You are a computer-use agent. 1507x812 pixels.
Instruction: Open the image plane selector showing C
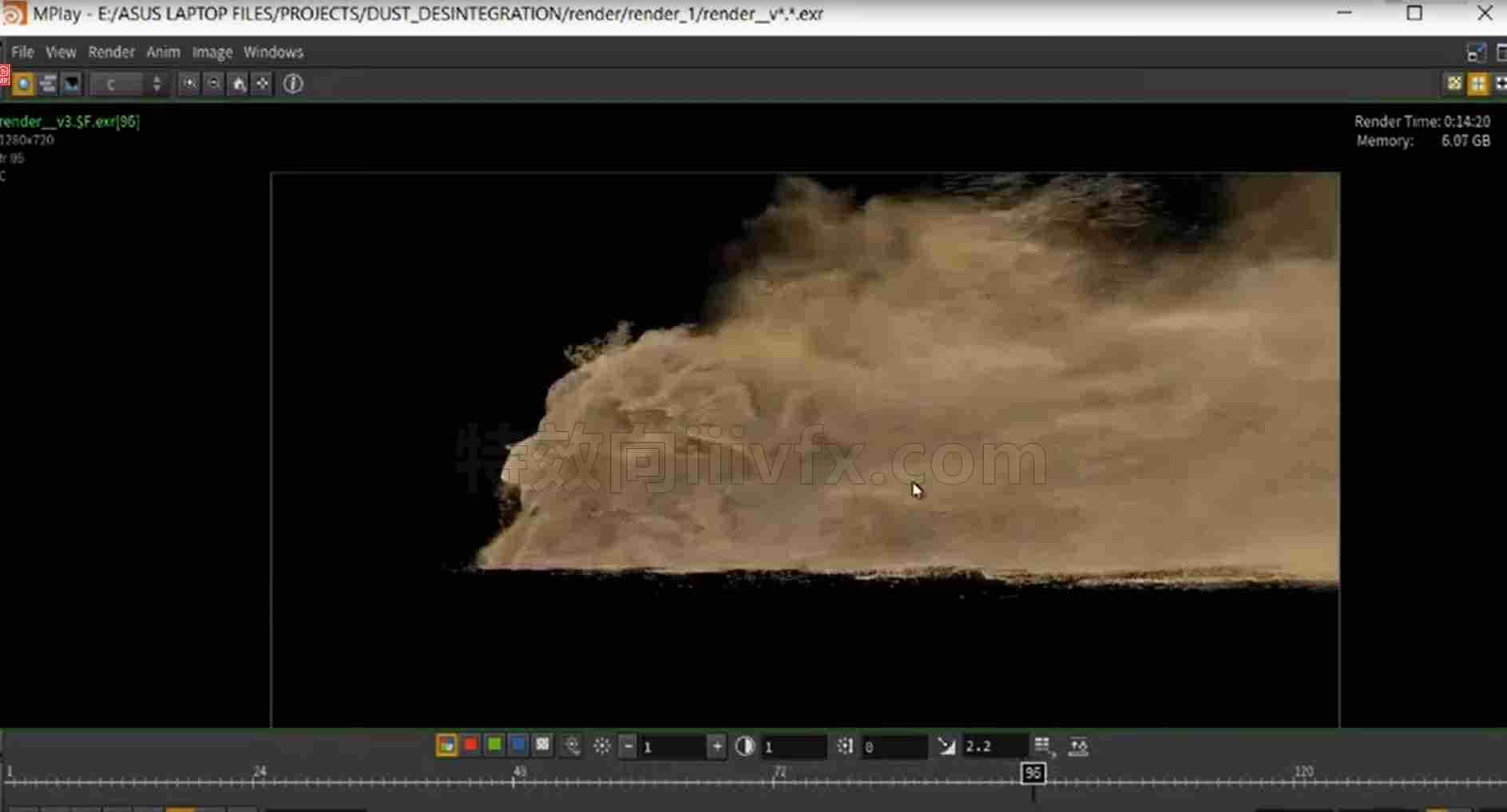[x=118, y=84]
